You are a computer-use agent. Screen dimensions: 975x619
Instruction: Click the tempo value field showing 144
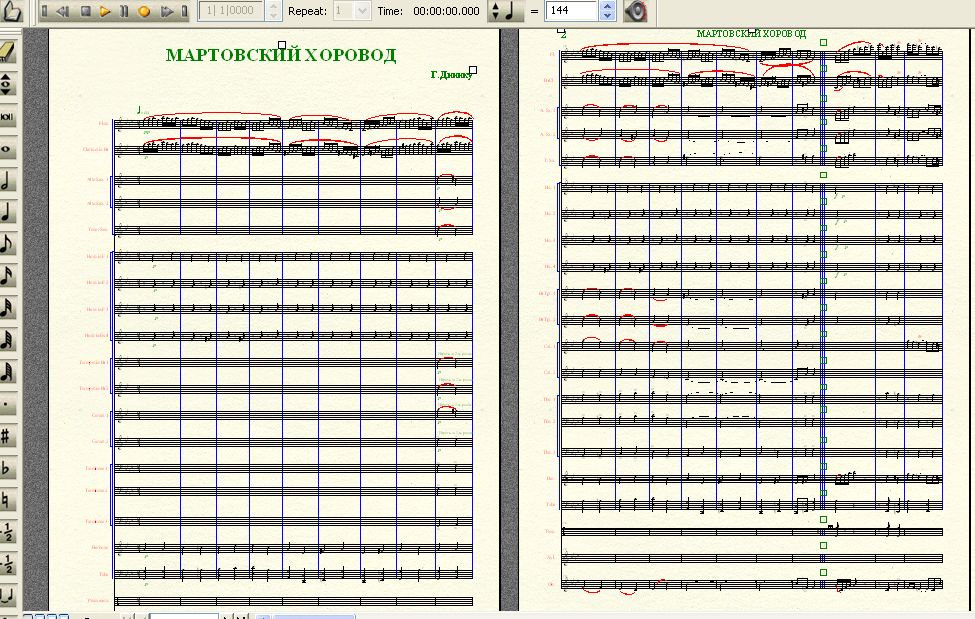[x=571, y=11]
